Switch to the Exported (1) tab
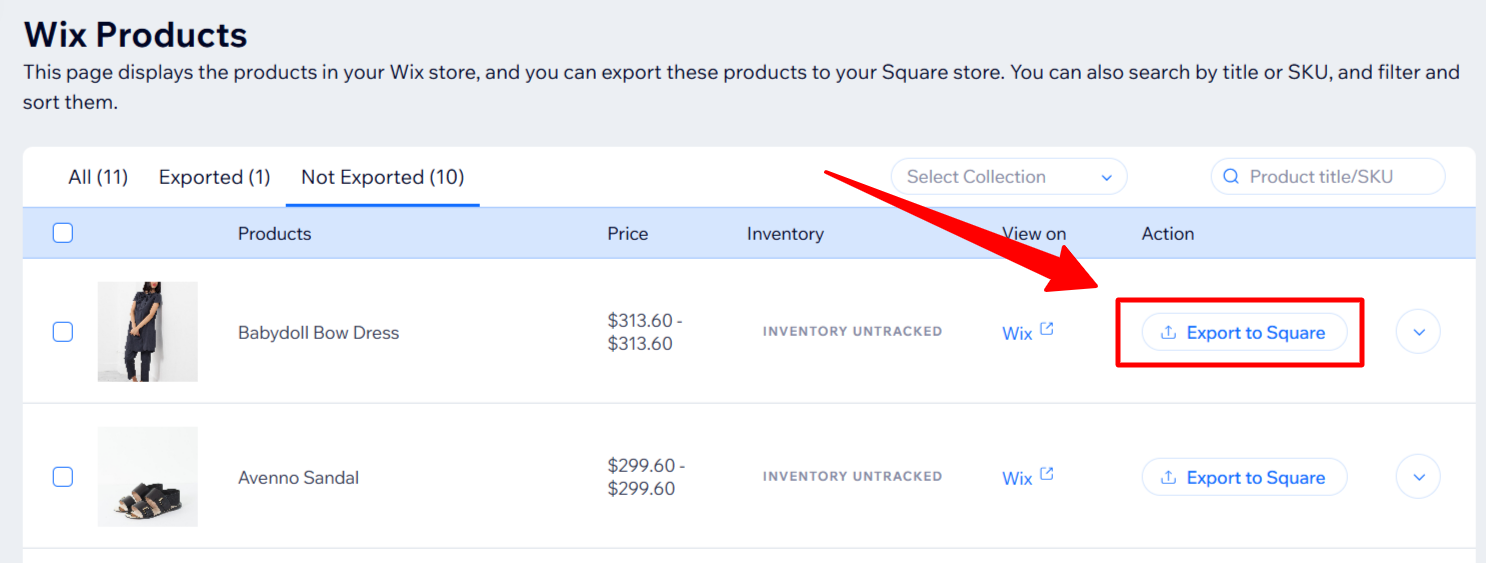Image resolution: width=1486 pixels, height=563 pixels. click(x=215, y=177)
